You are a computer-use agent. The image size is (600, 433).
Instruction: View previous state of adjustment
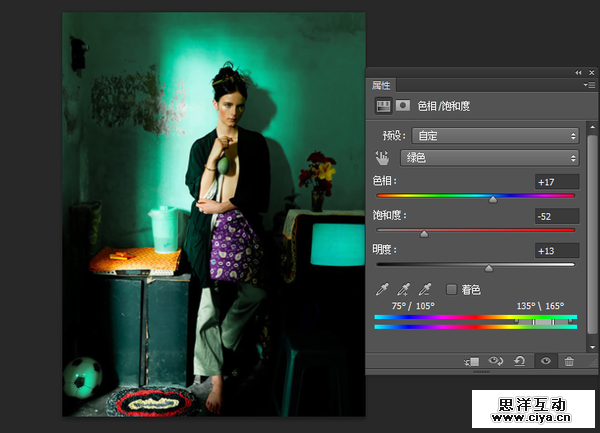pyautogui.click(x=496, y=360)
